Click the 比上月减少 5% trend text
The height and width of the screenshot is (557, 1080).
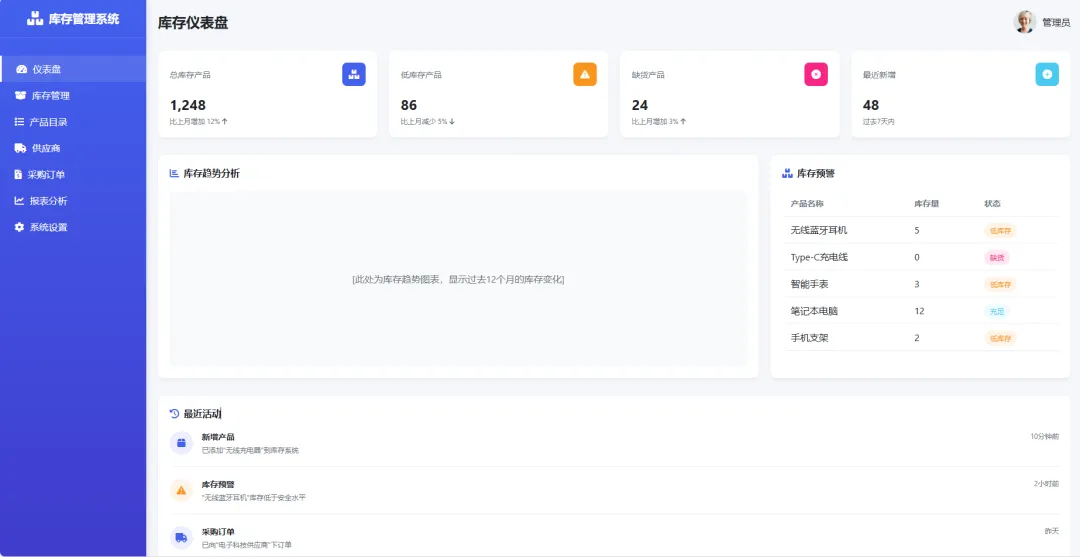[x=428, y=122]
